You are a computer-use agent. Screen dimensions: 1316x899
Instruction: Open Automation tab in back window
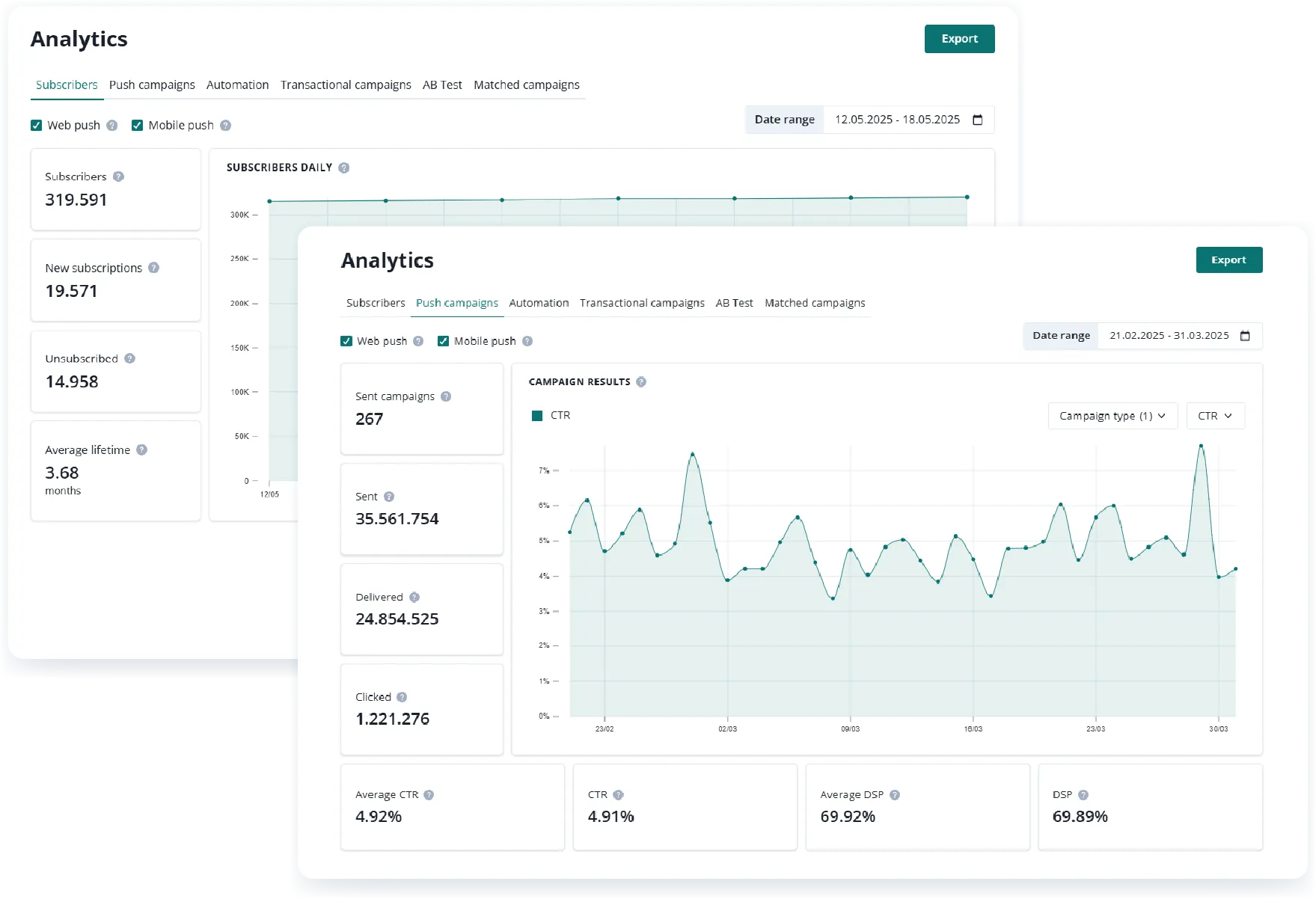[237, 85]
